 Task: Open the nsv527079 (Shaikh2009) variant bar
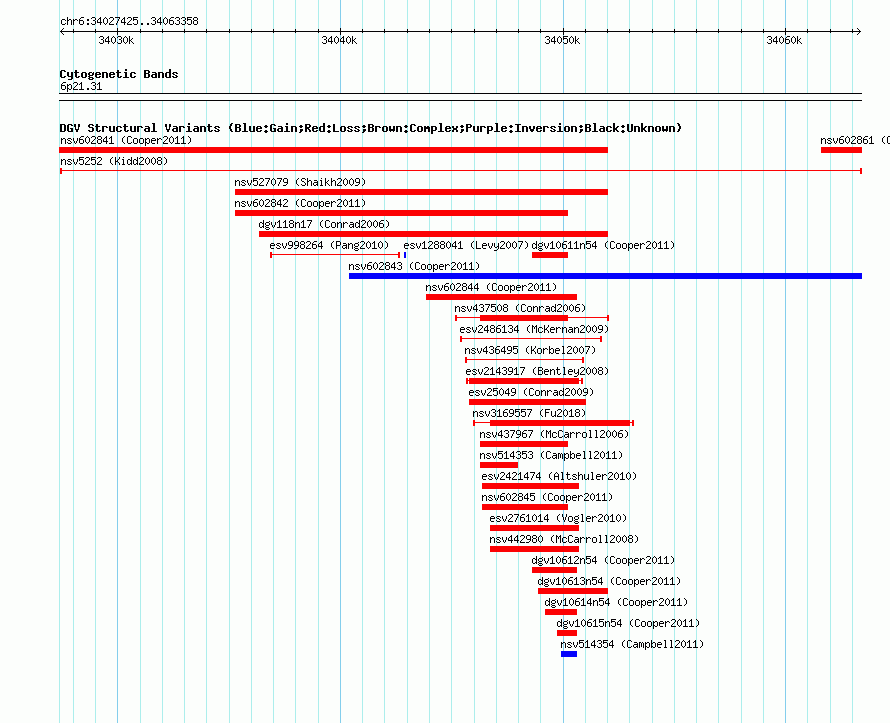tap(421, 192)
